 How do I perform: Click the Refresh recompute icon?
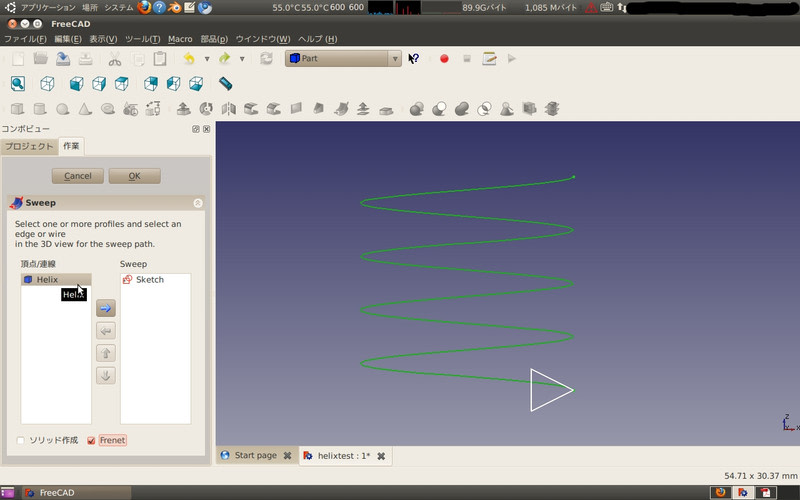coord(266,59)
